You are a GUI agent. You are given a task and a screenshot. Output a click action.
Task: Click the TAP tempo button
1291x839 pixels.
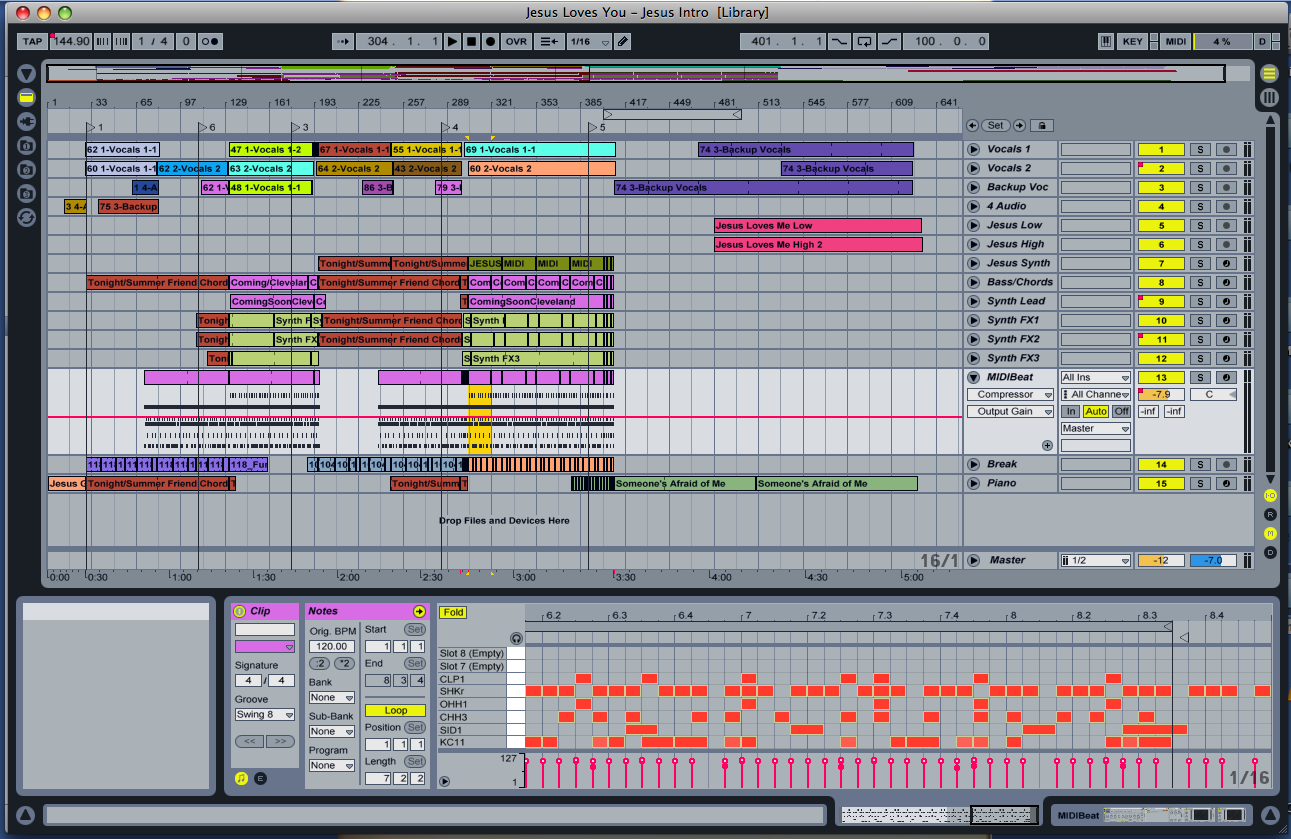coord(31,41)
